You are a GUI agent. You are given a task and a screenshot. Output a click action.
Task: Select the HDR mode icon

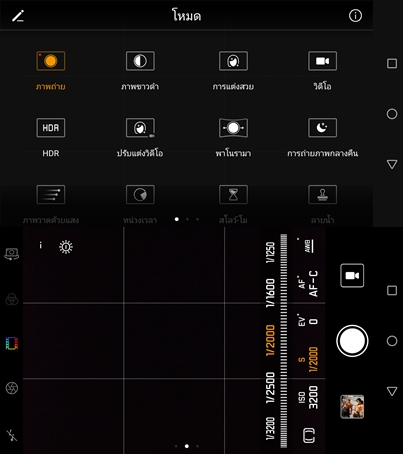coord(51,128)
